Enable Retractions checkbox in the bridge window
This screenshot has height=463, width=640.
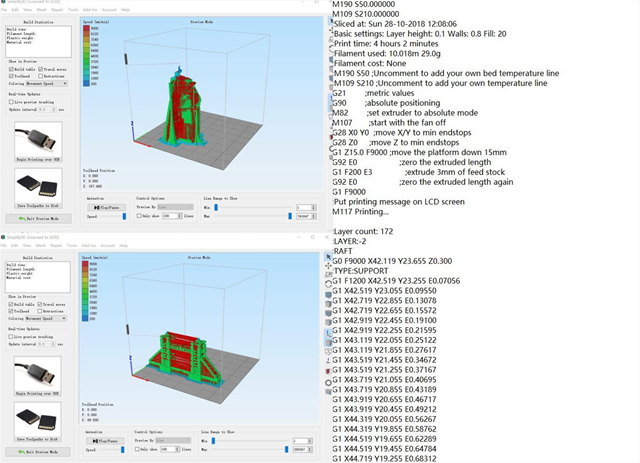(42, 309)
